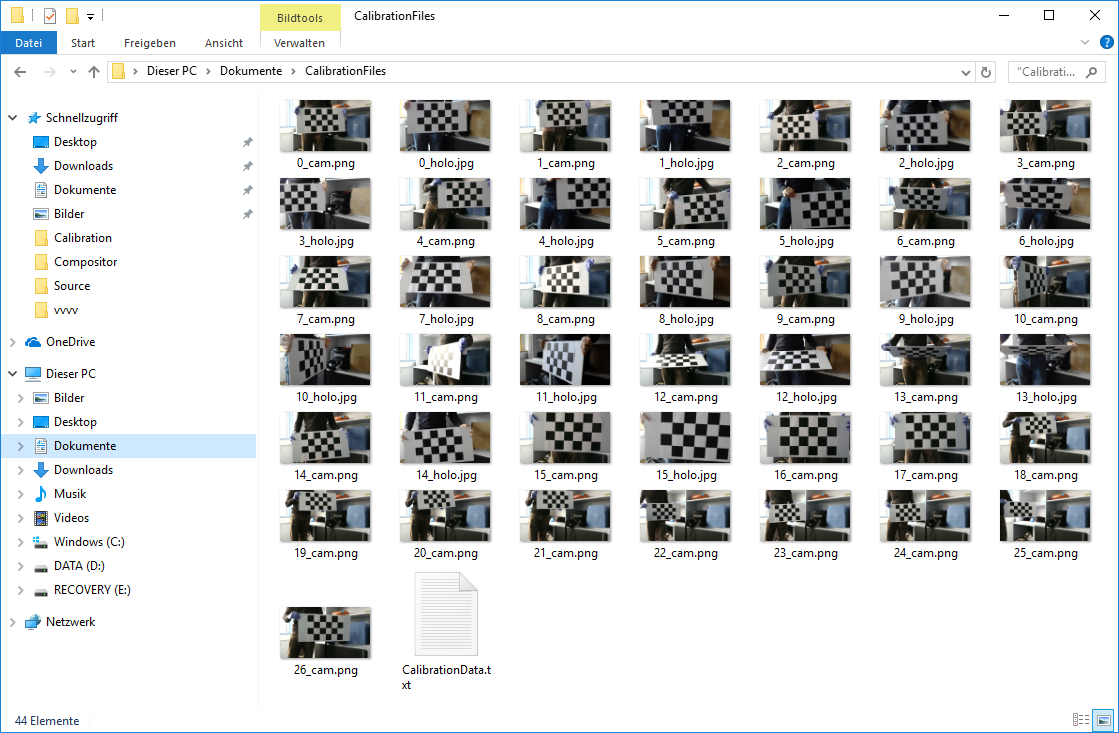Open RECOVERY (E:) drive

[x=92, y=590]
